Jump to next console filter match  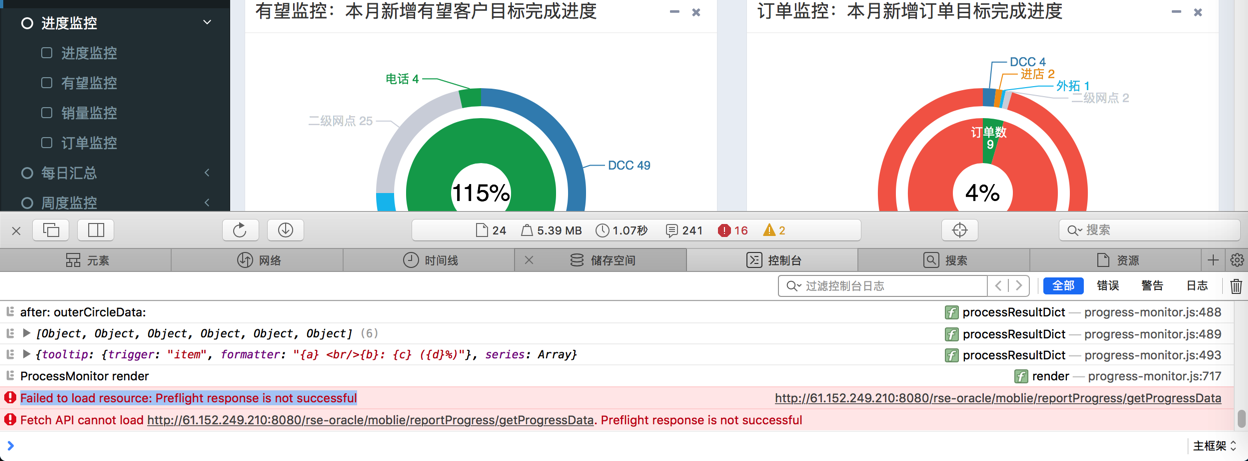1019,286
